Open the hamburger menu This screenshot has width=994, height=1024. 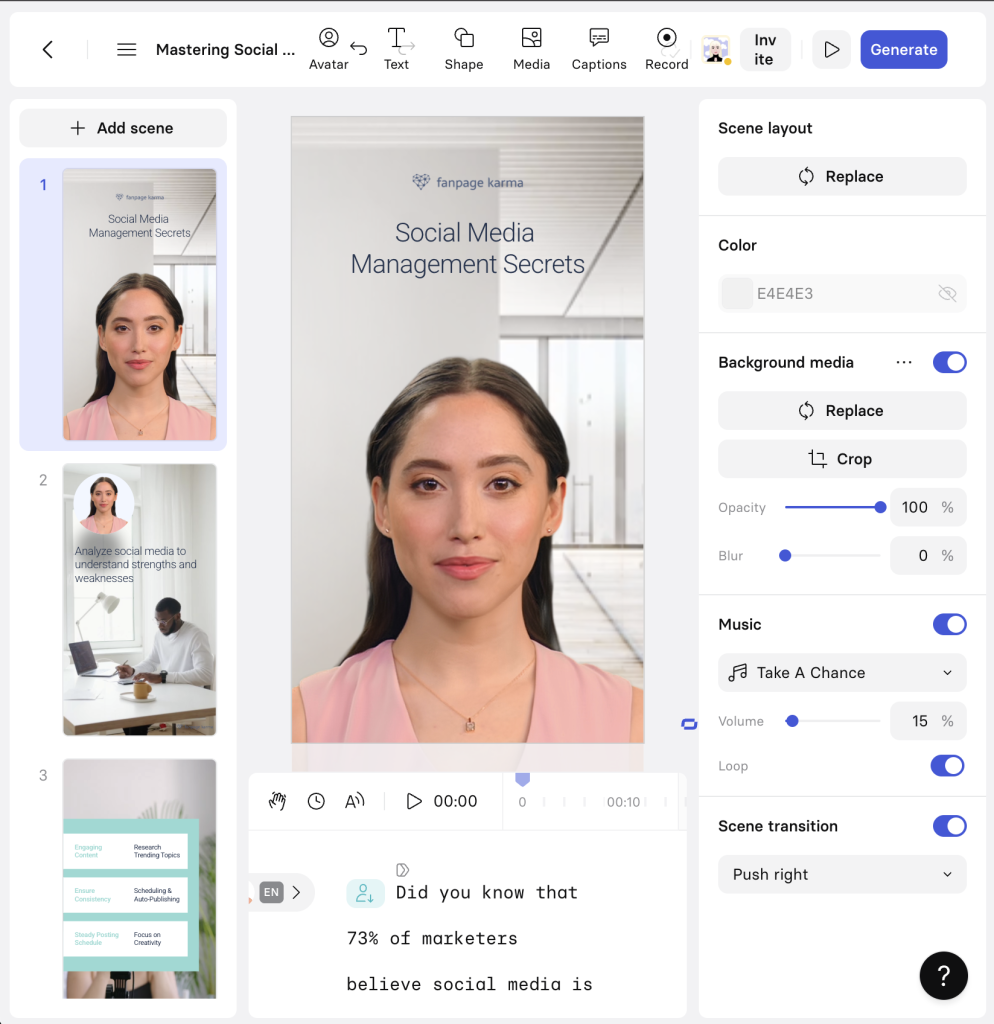tap(126, 50)
